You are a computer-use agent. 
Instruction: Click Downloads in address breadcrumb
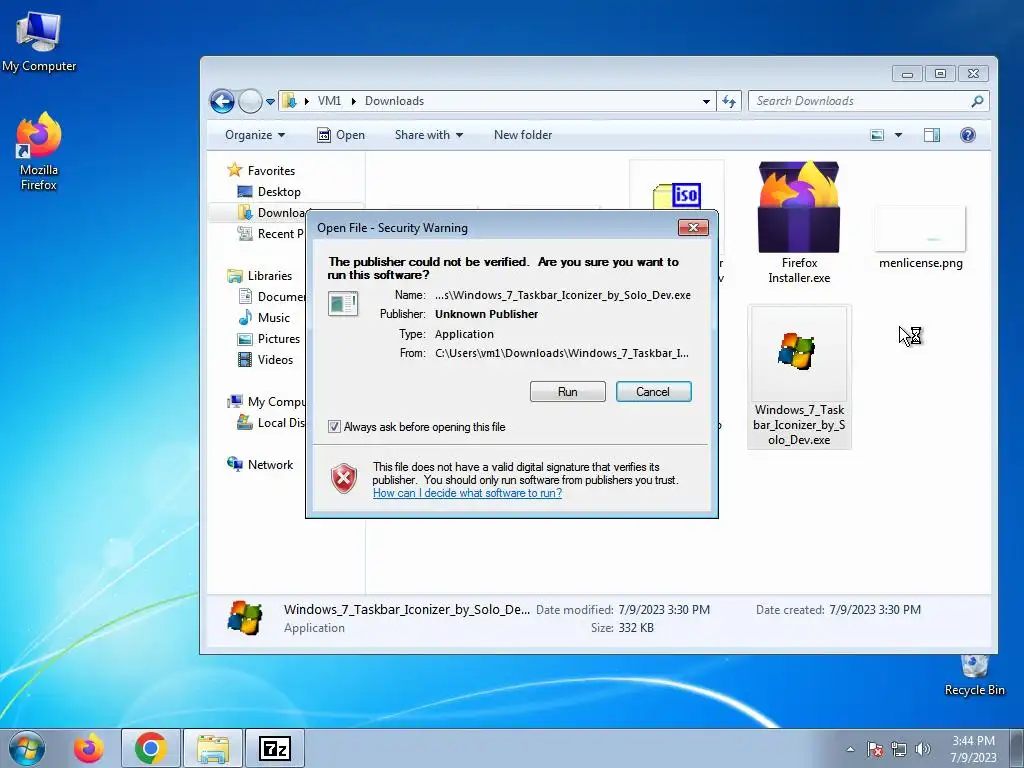[x=394, y=101]
